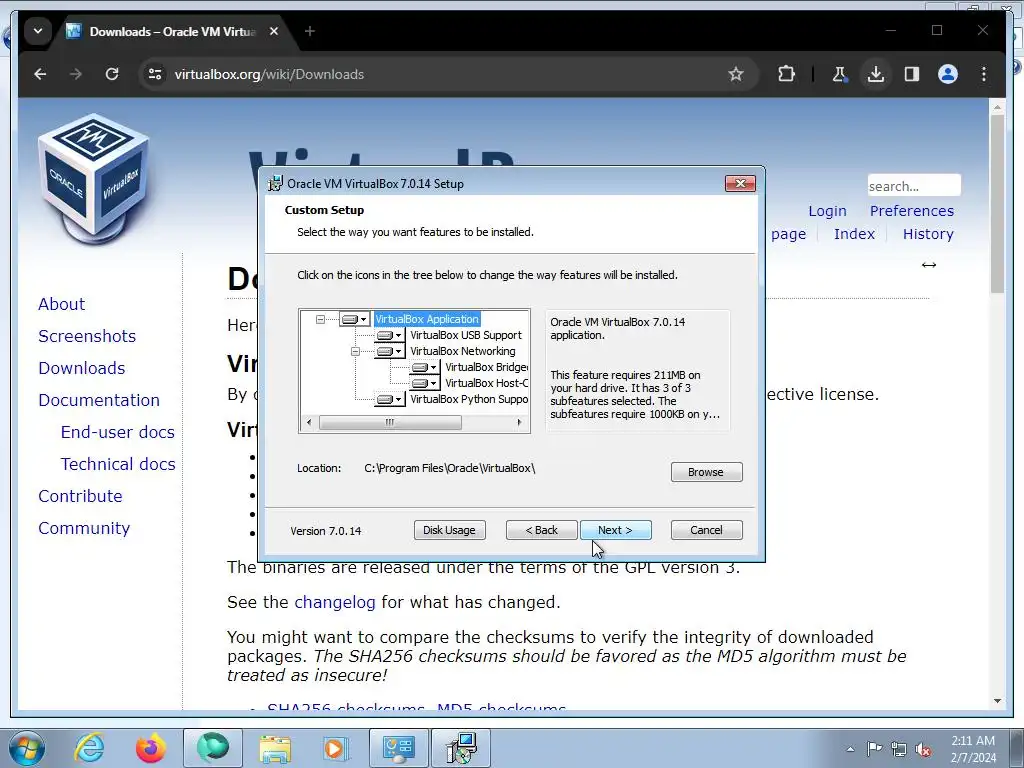Open Disk Usage dialog
This screenshot has width=1024, height=768.
449,530
